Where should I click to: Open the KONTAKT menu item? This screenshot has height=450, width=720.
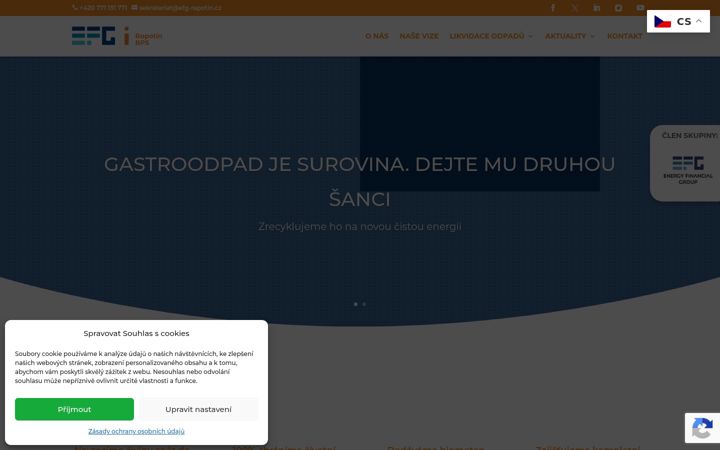(x=624, y=36)
